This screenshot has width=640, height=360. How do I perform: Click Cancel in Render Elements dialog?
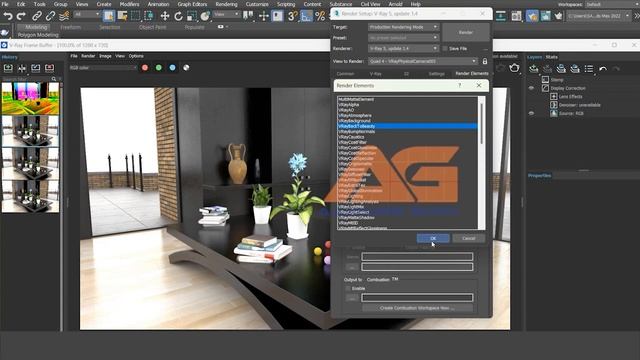click(468, 238)
